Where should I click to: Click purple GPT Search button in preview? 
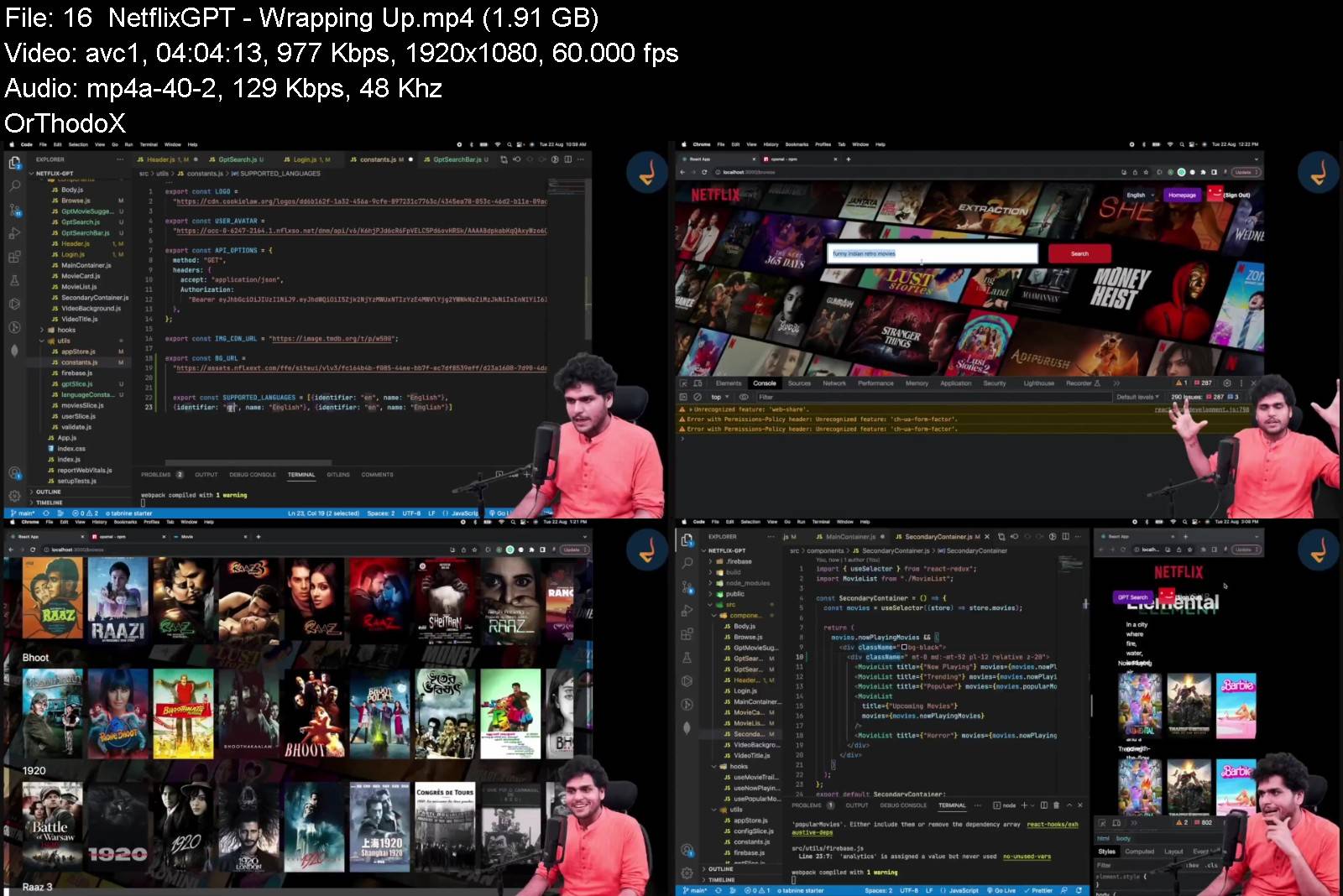(x=1132, y=597)
